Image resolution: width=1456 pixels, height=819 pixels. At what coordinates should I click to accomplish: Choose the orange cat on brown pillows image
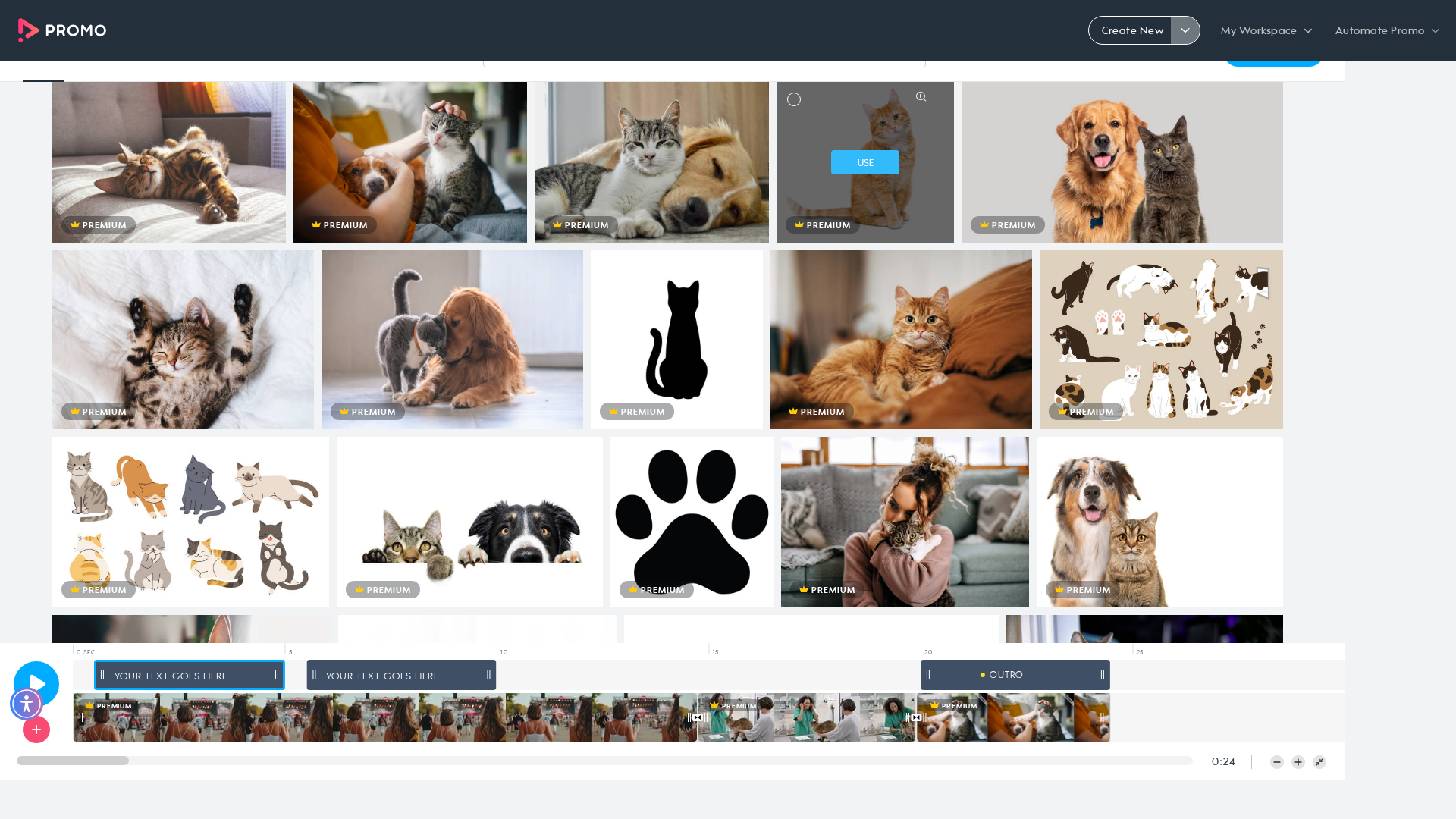coord(901,340)
